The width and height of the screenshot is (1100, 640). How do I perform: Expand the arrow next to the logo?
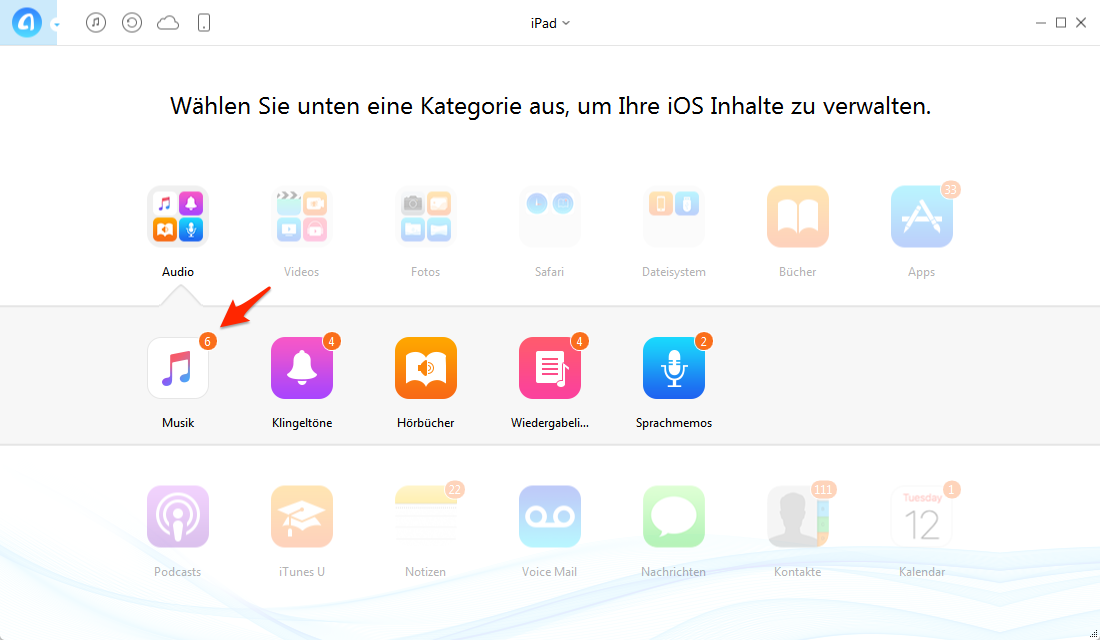point(56,25)
